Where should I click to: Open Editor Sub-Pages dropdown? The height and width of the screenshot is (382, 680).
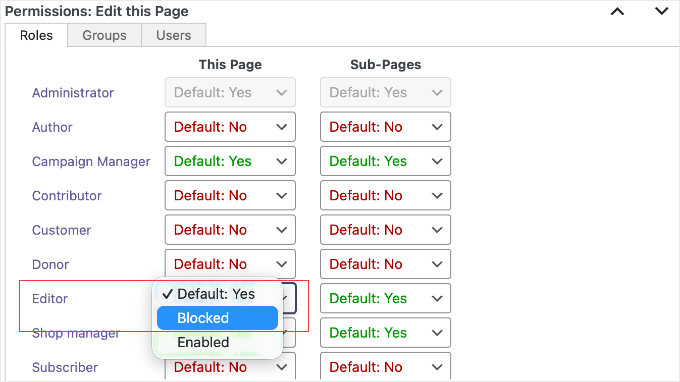[x=385, y=298]
